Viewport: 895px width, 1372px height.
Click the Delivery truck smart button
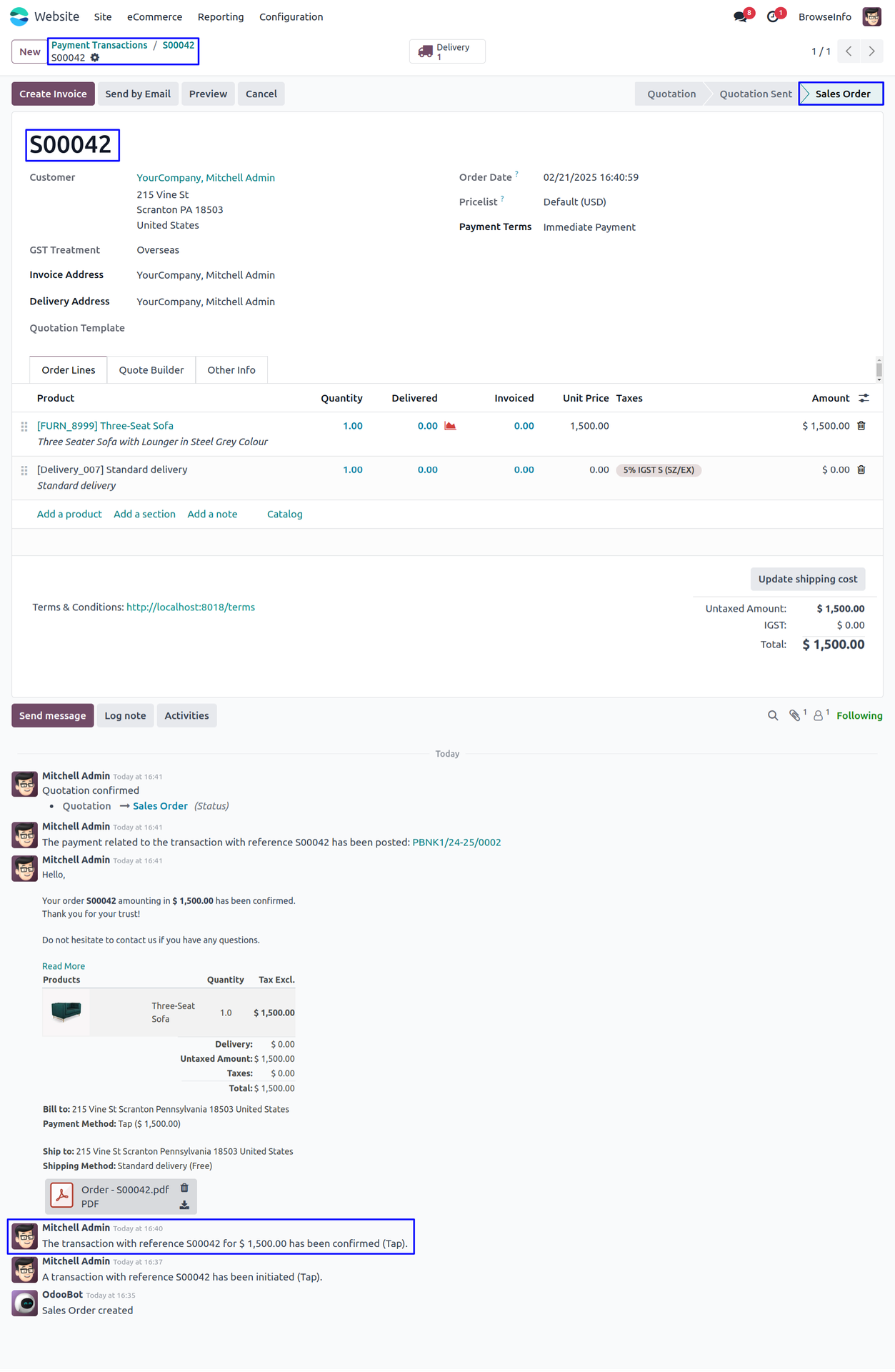point(447,51)
